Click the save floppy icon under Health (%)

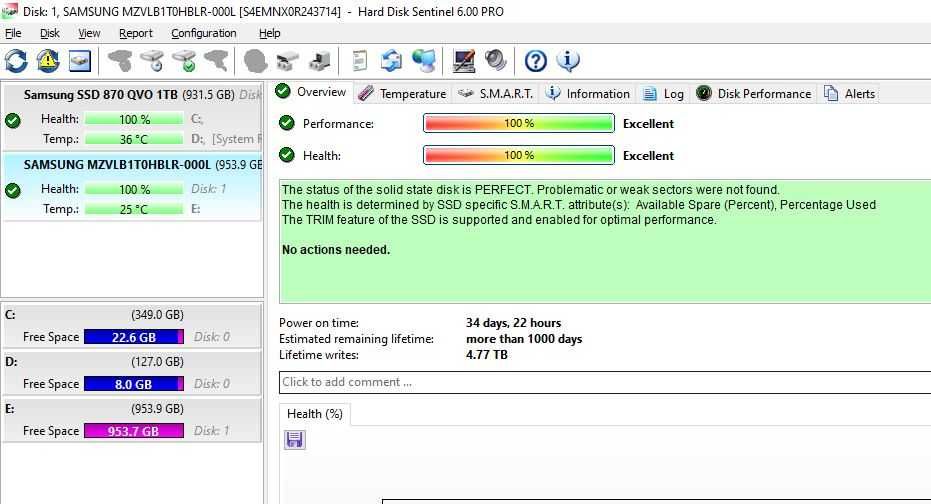(x=294, y=440)
